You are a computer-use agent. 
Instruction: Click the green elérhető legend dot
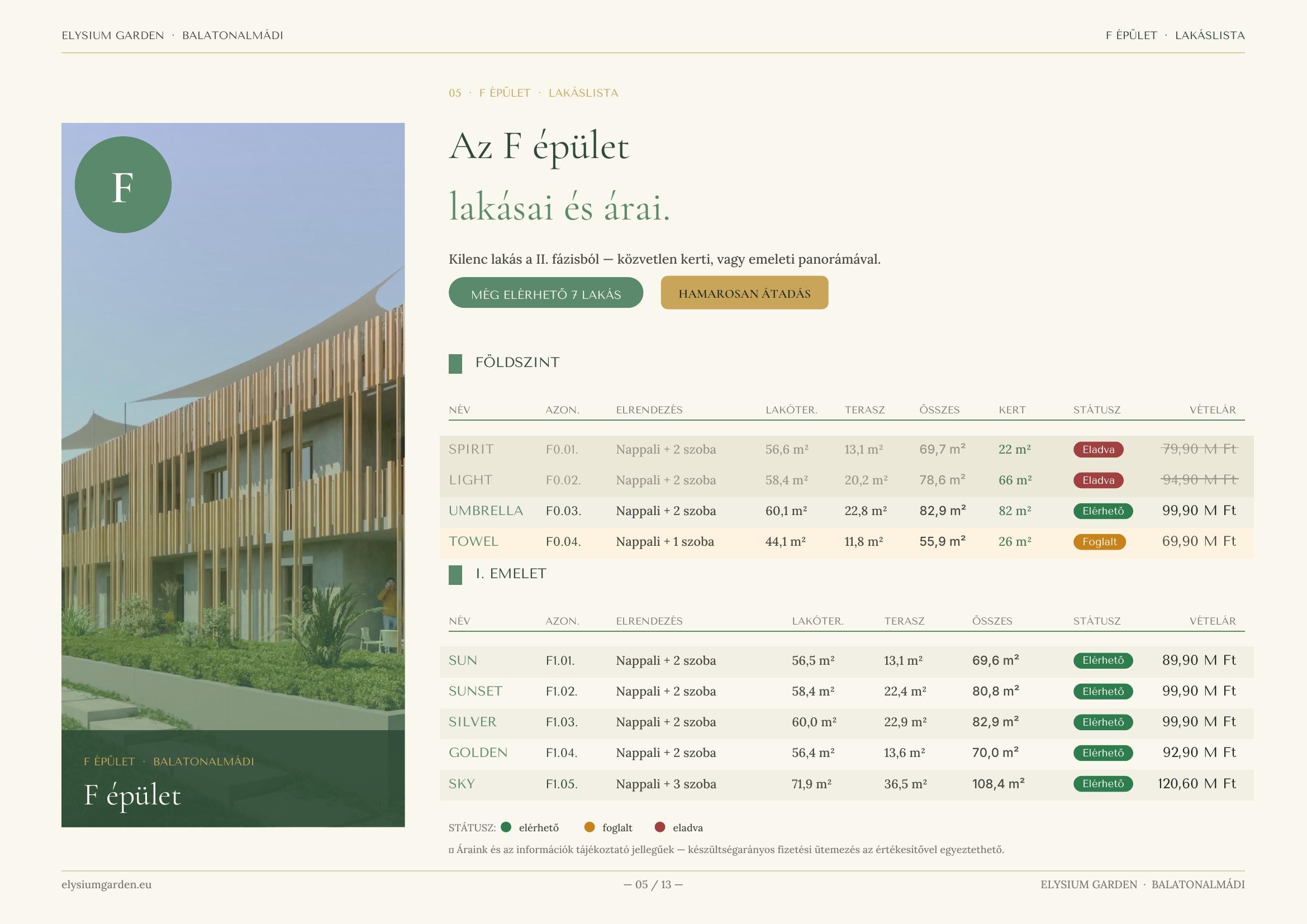point(506,827)
